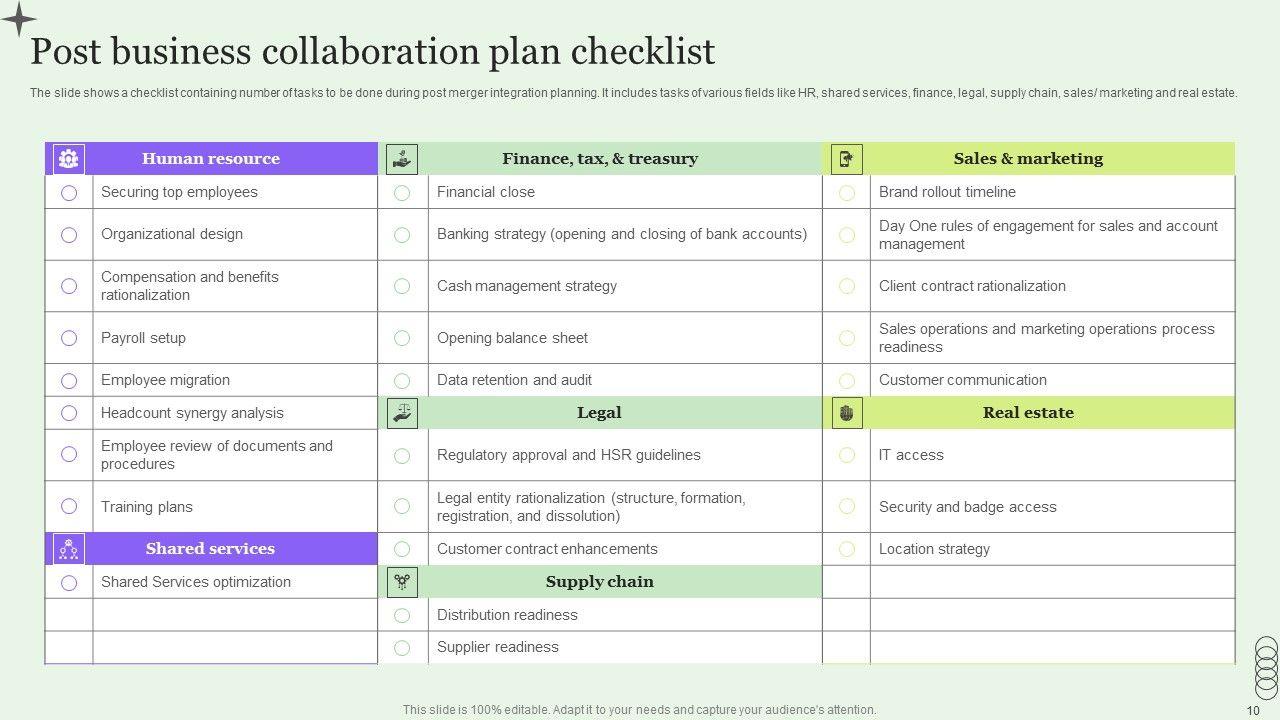Click the Human resource header label

[210, 159]
